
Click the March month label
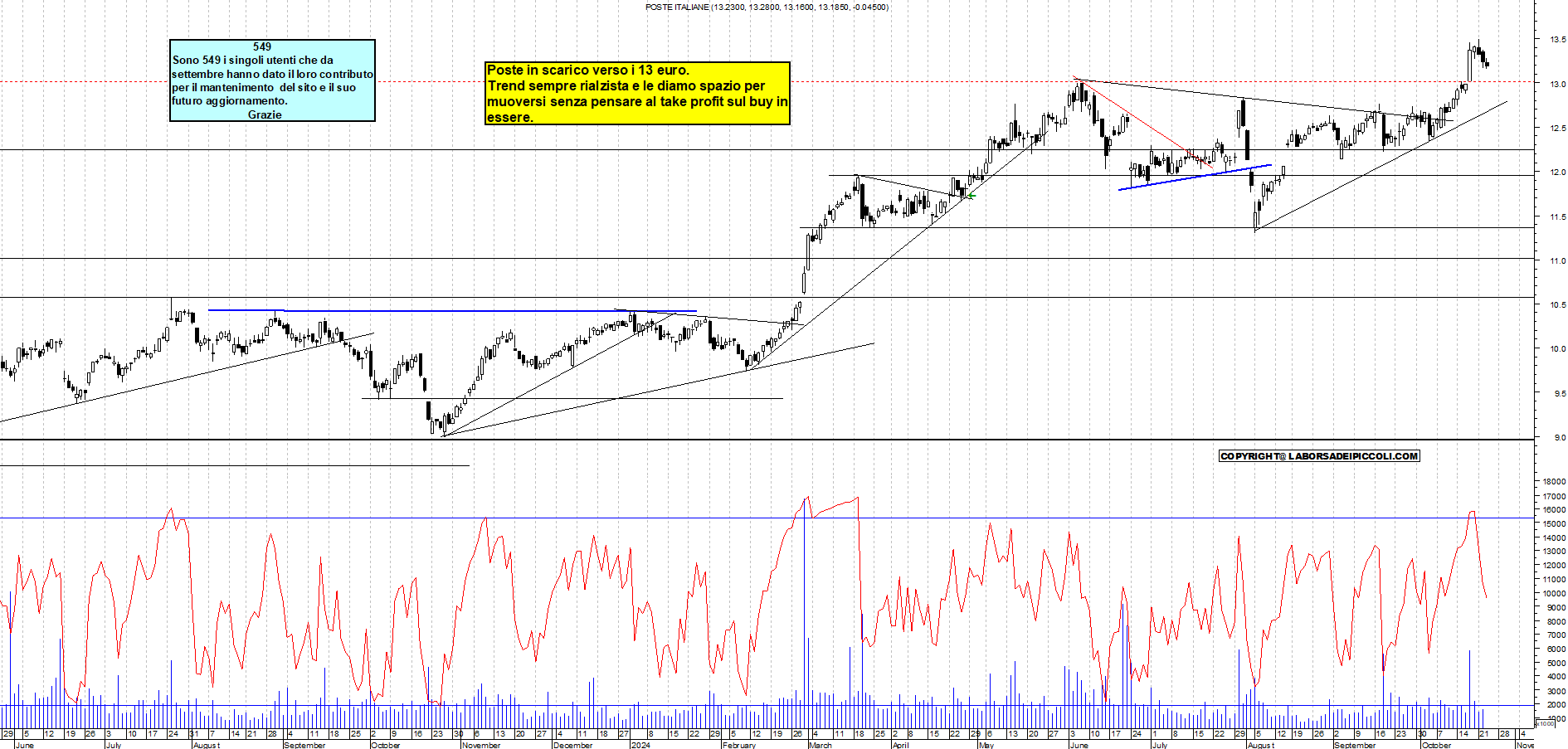tap(820, 745)
